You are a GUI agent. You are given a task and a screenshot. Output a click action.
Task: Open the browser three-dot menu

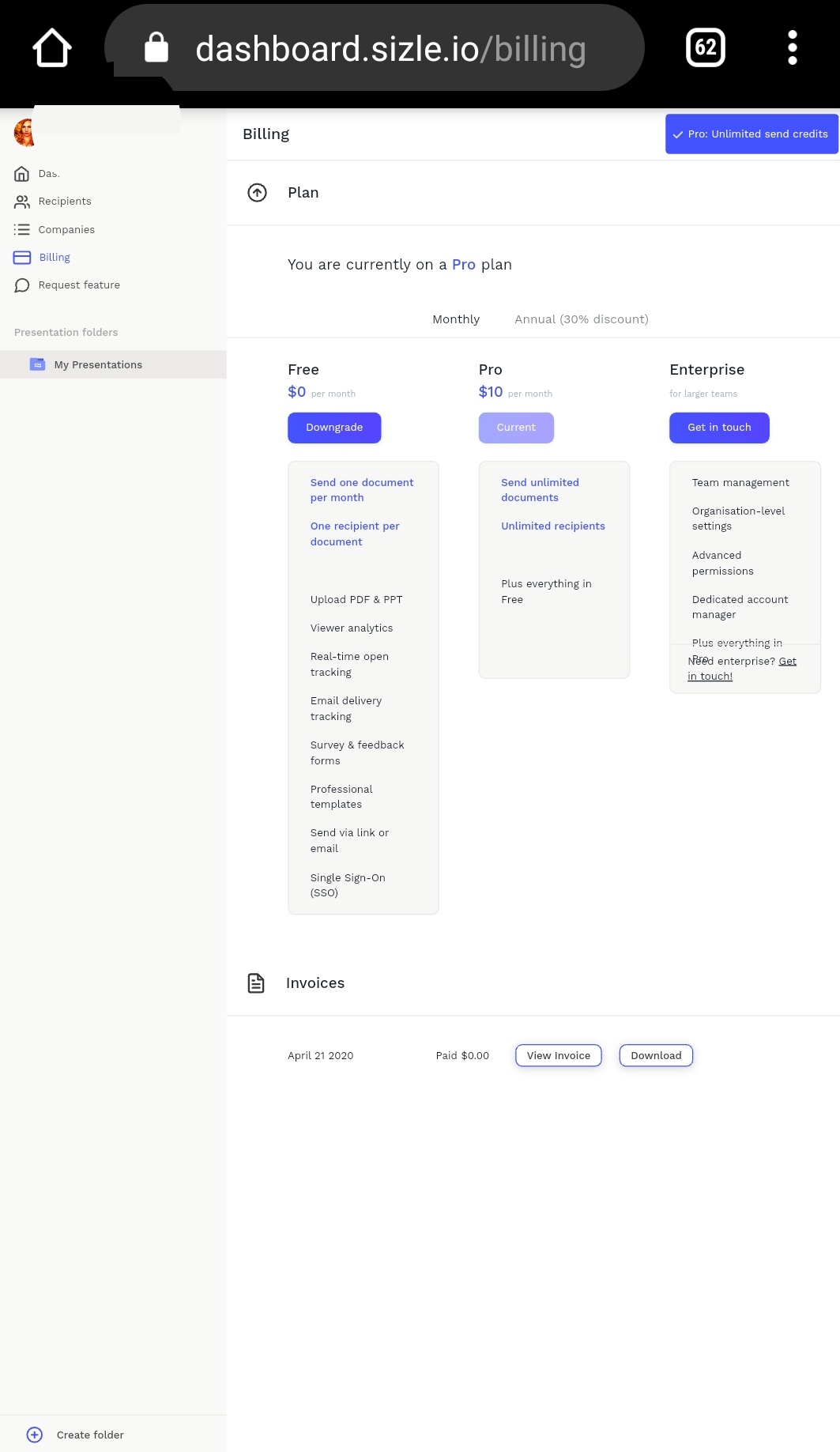pos(792,48)
